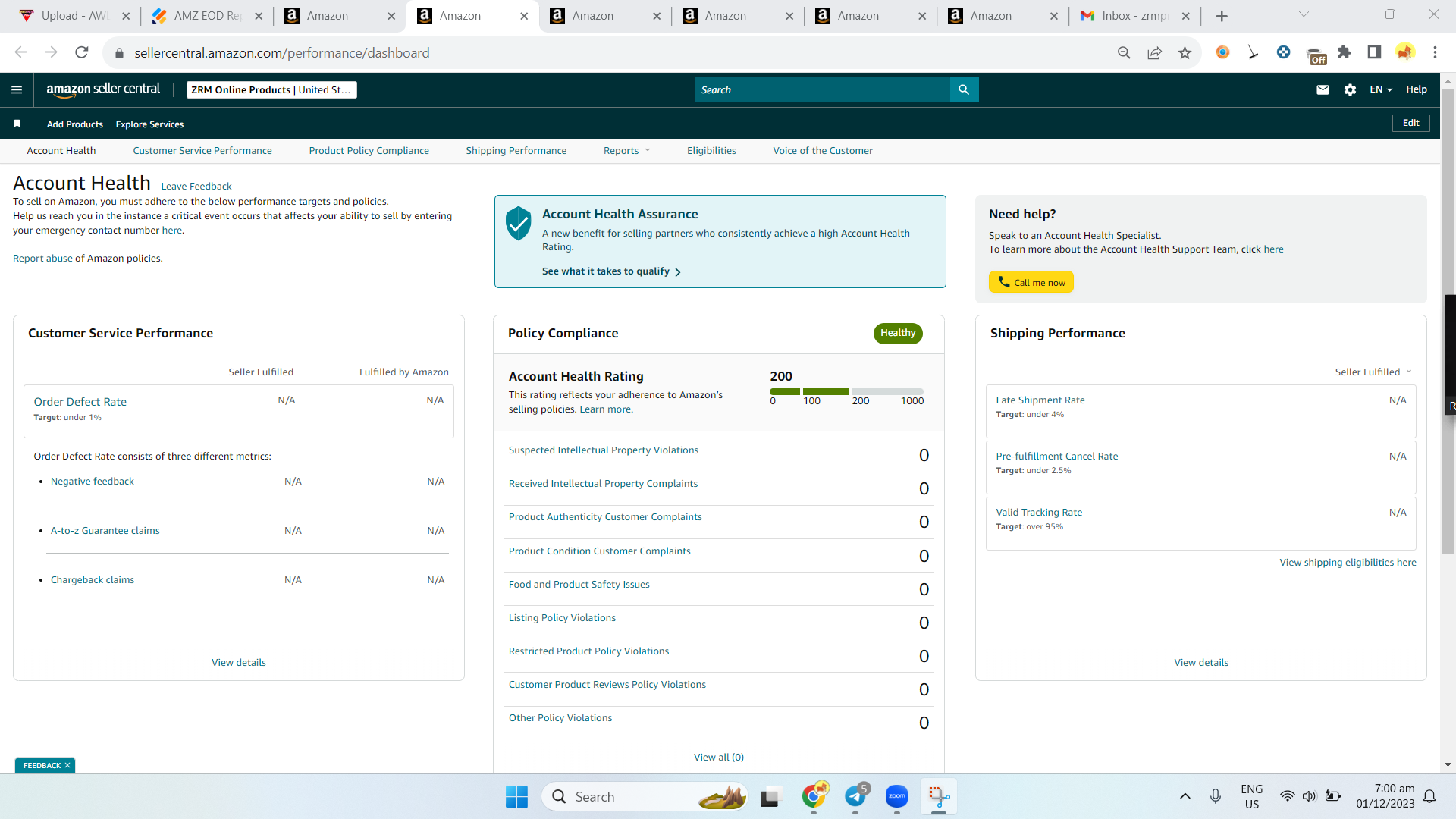Image resolution: width=1456 pixels, height=819 pixels.
Task: Click the Task View taskbar icon
Action: click(770, 797)
